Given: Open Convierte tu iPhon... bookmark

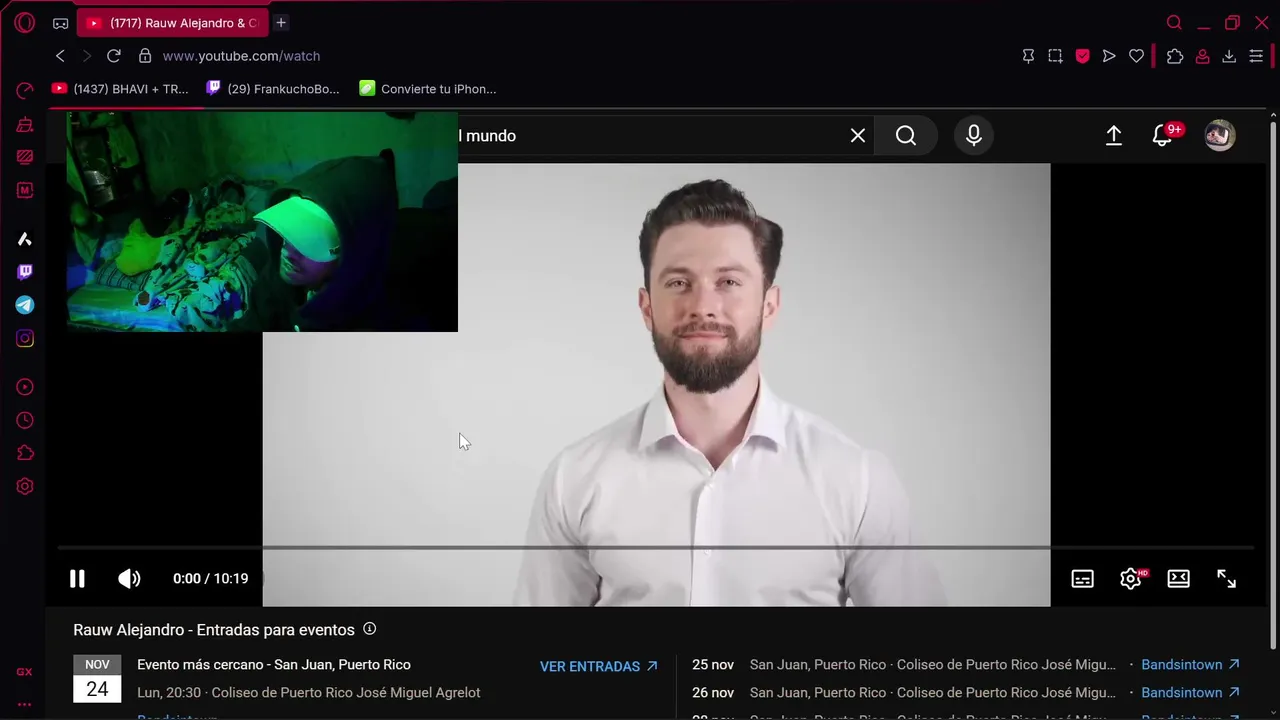Looking at the screenshot, I should coord(428,89).
